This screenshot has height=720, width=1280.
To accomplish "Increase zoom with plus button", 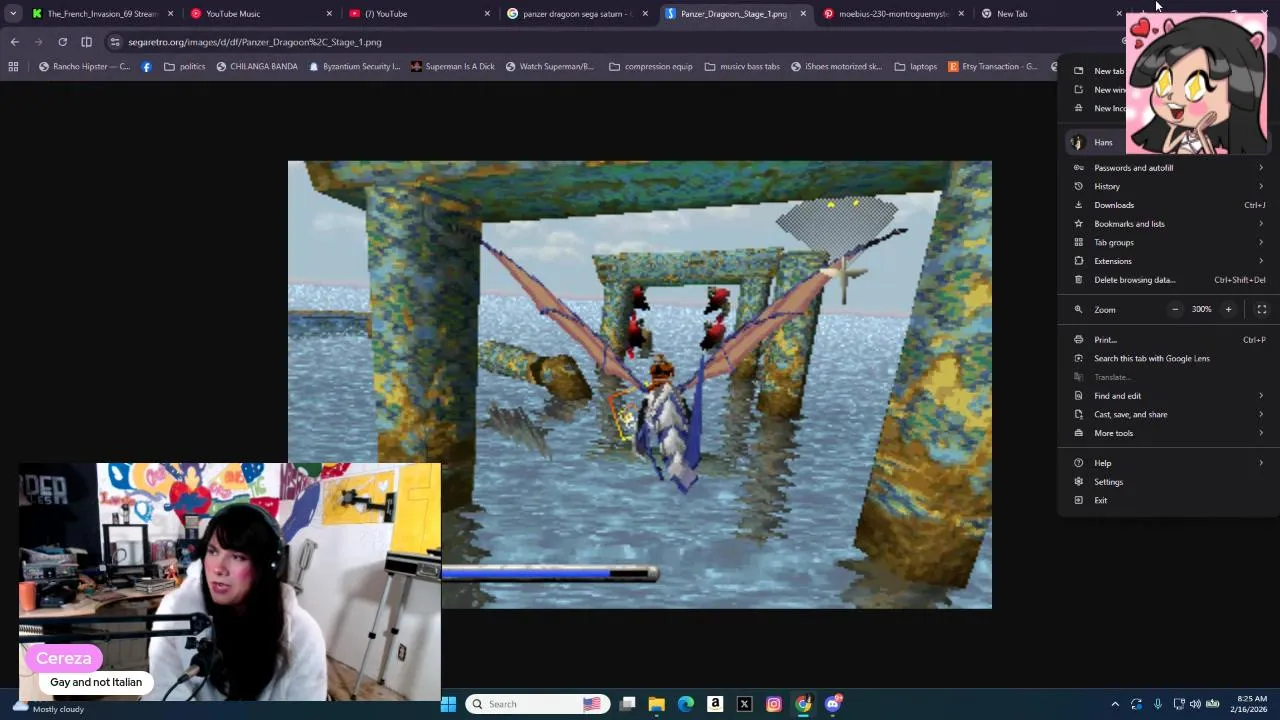I will 1228,309.
